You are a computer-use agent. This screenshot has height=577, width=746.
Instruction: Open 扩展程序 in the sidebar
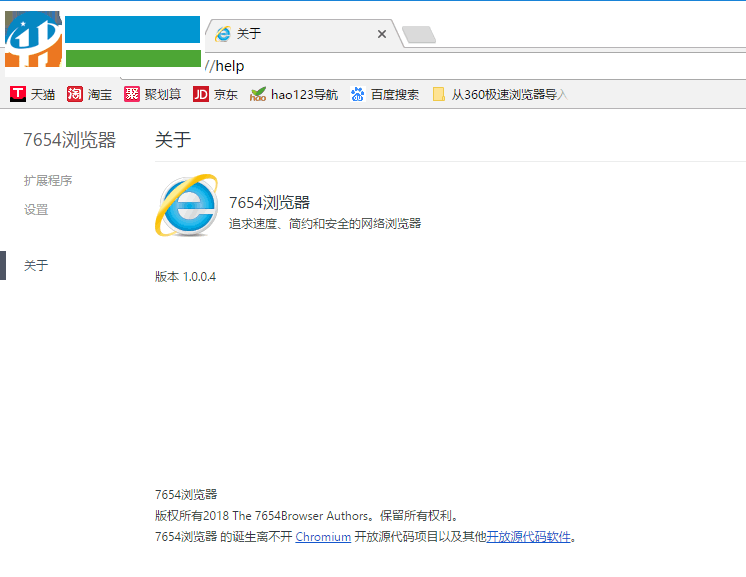pyautogui.click(x=48, y=181)
